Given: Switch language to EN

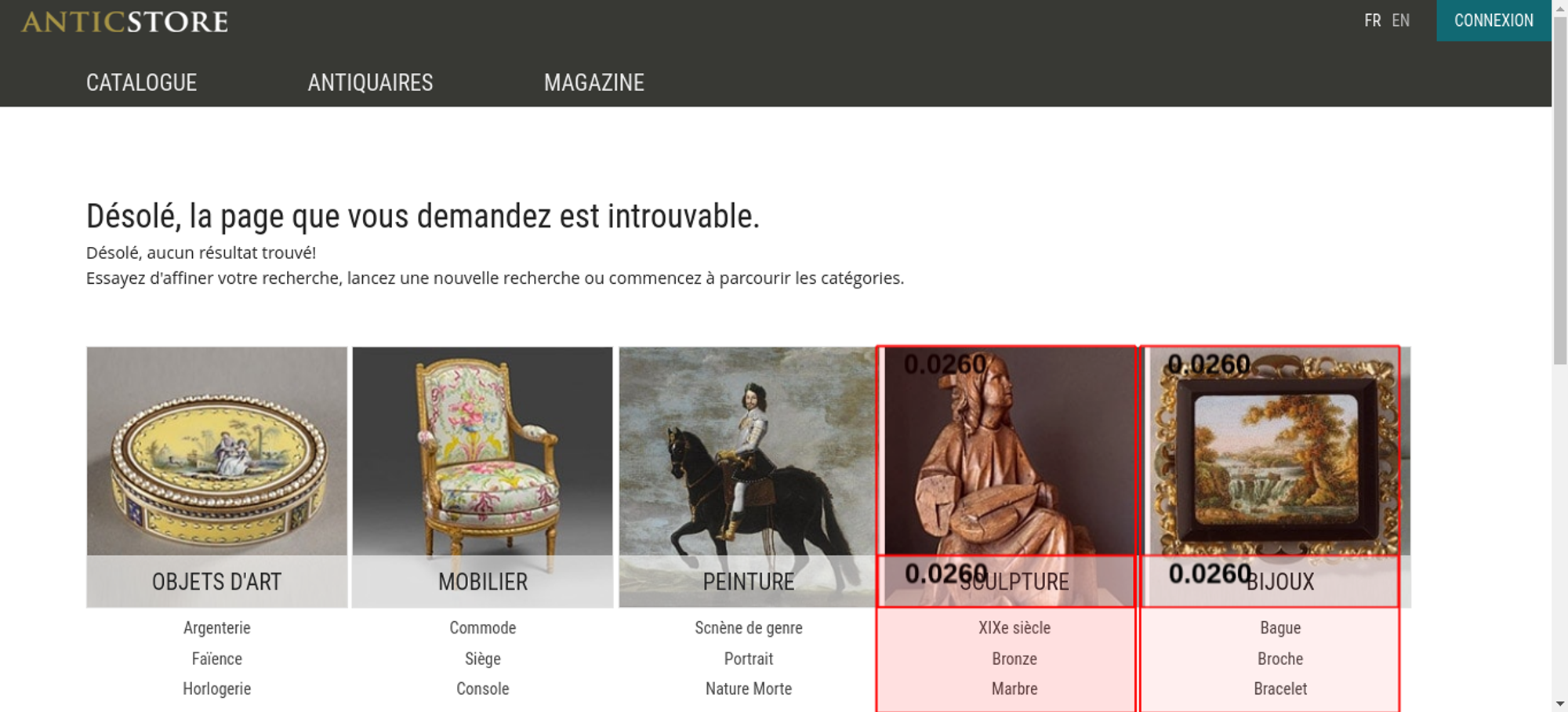Looking at the screenshot, I should coord(1401,20).
